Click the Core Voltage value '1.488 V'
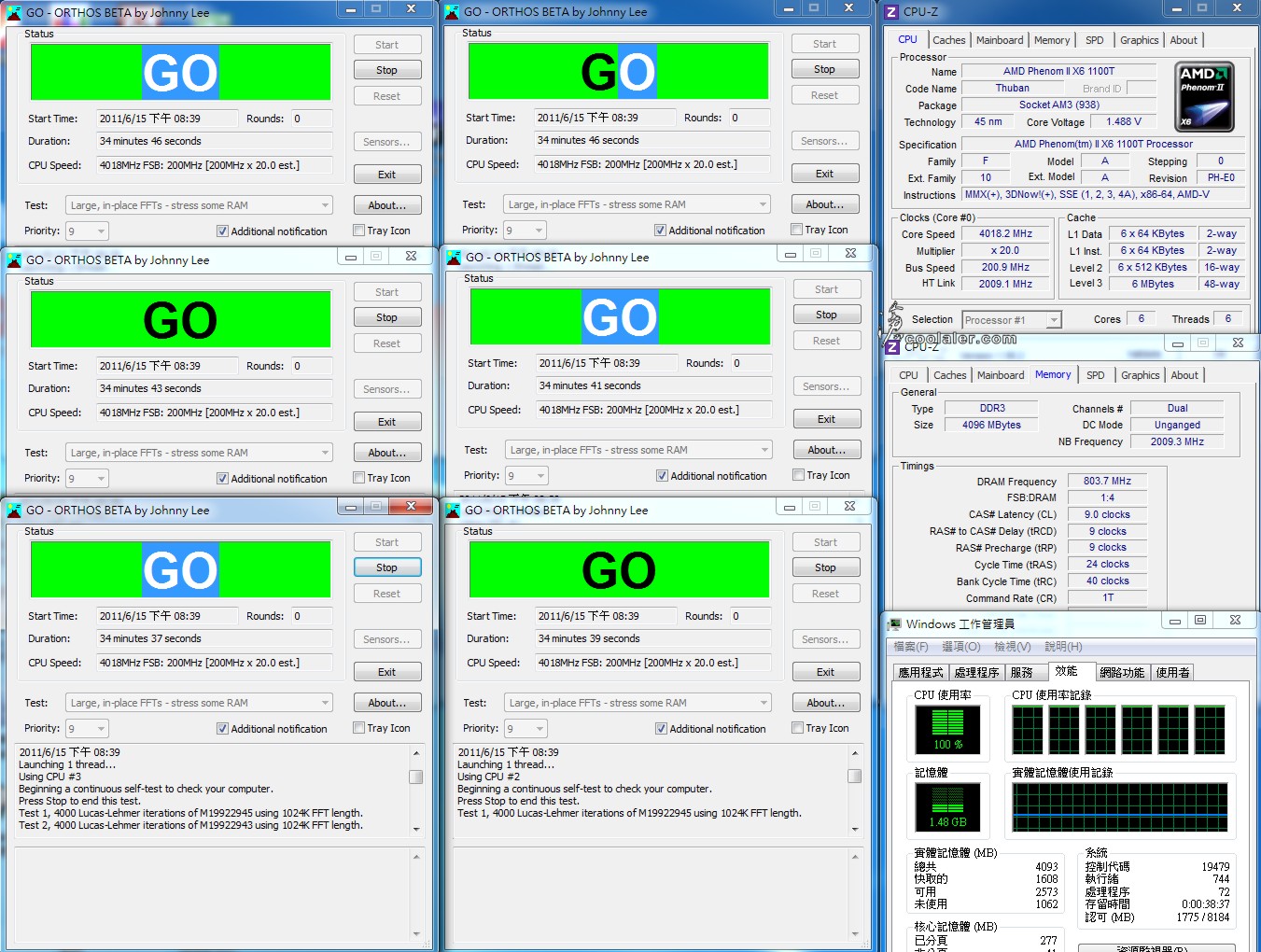Viewport: 1261px width, 952px height. tap(1124, 121)
